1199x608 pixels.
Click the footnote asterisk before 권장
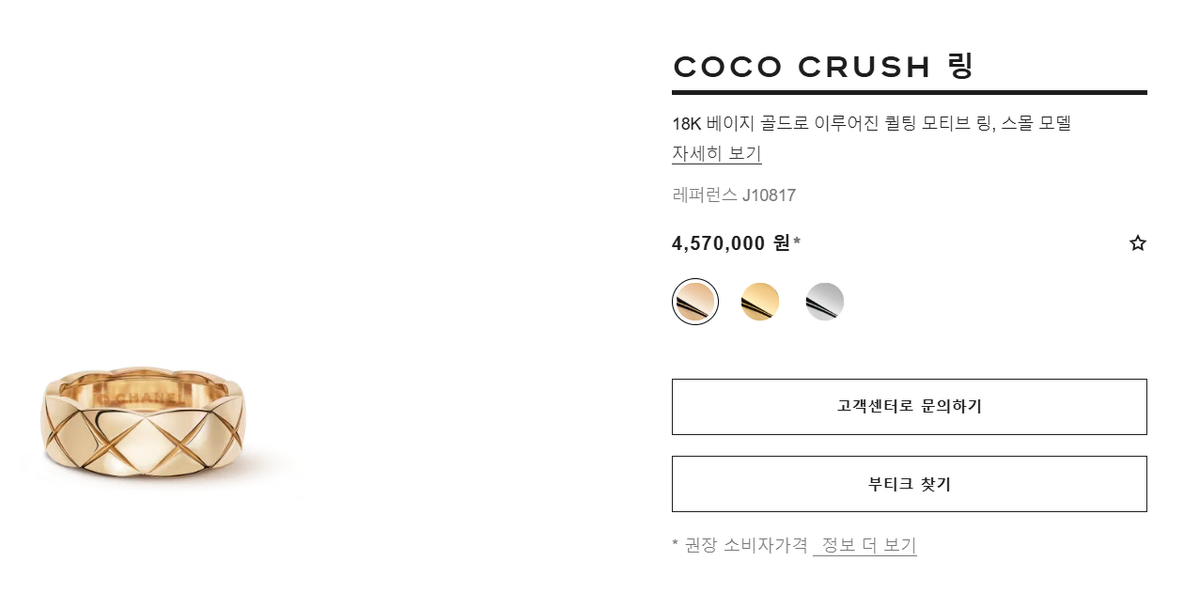(675, 543)
